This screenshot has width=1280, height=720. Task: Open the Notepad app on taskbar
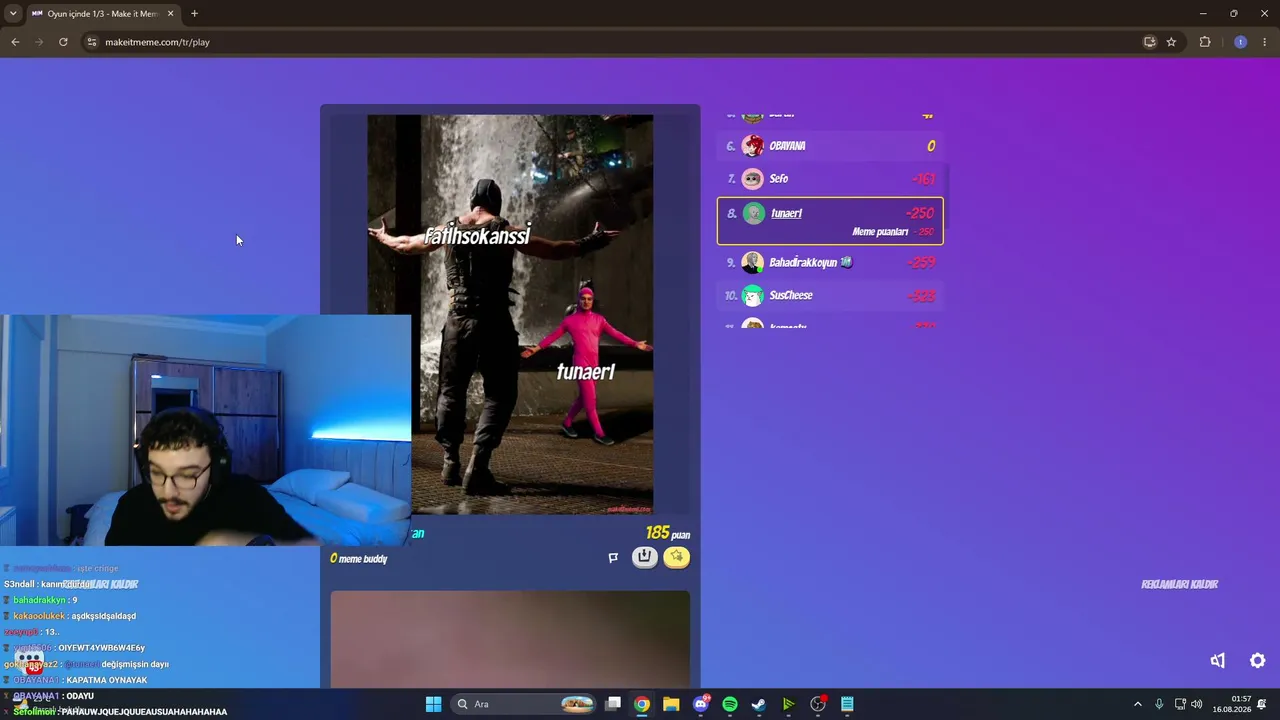click(x=847, y=704)
